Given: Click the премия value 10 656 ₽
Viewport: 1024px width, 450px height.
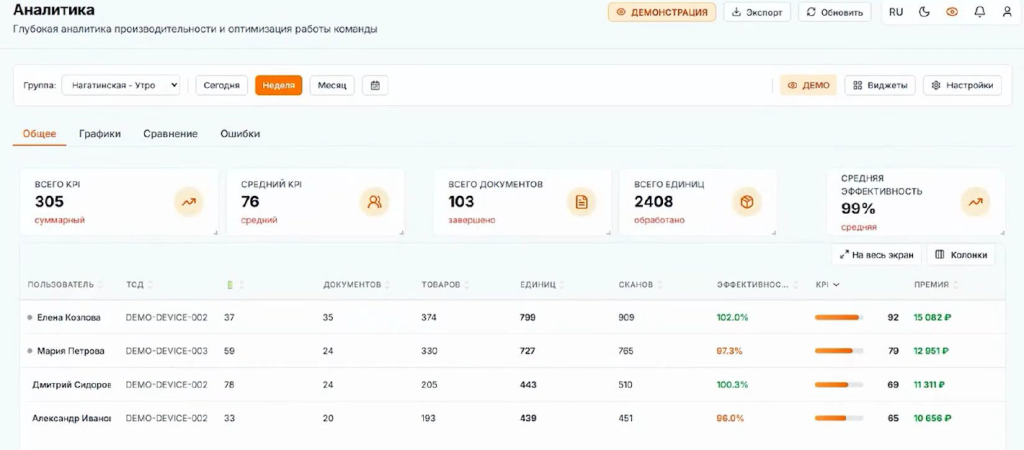Looking at the screenshot, I should pyautogui.click(x=932, y=418).
